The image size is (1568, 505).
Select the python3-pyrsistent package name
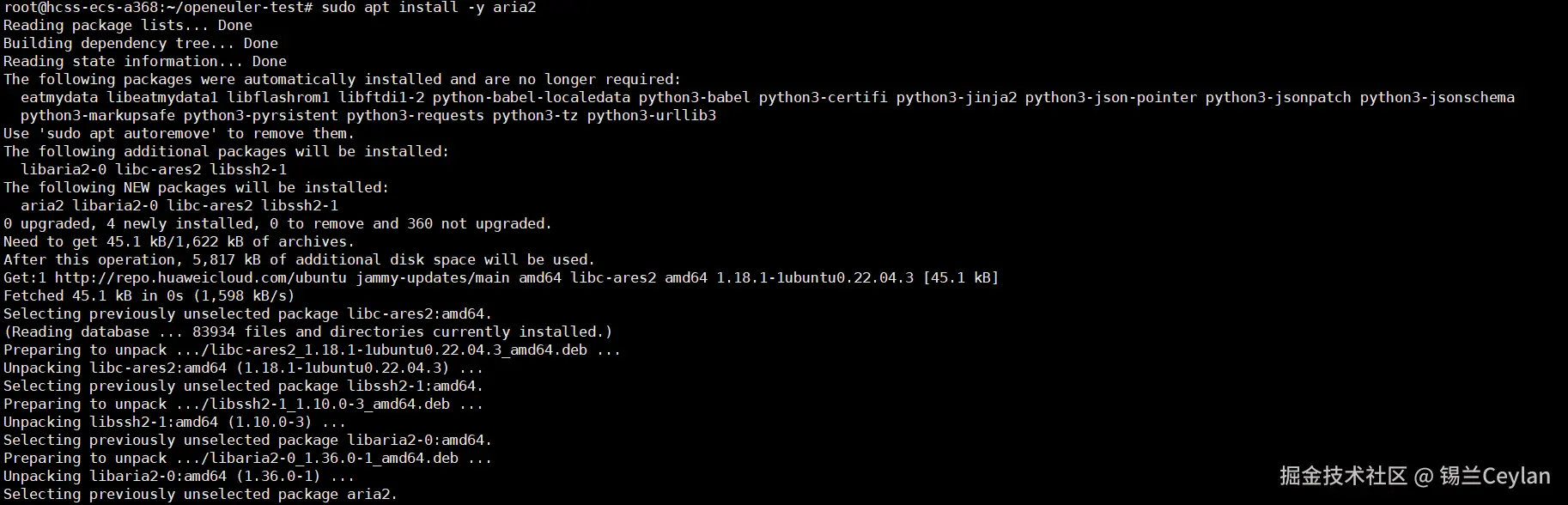[x=260, y=115]
